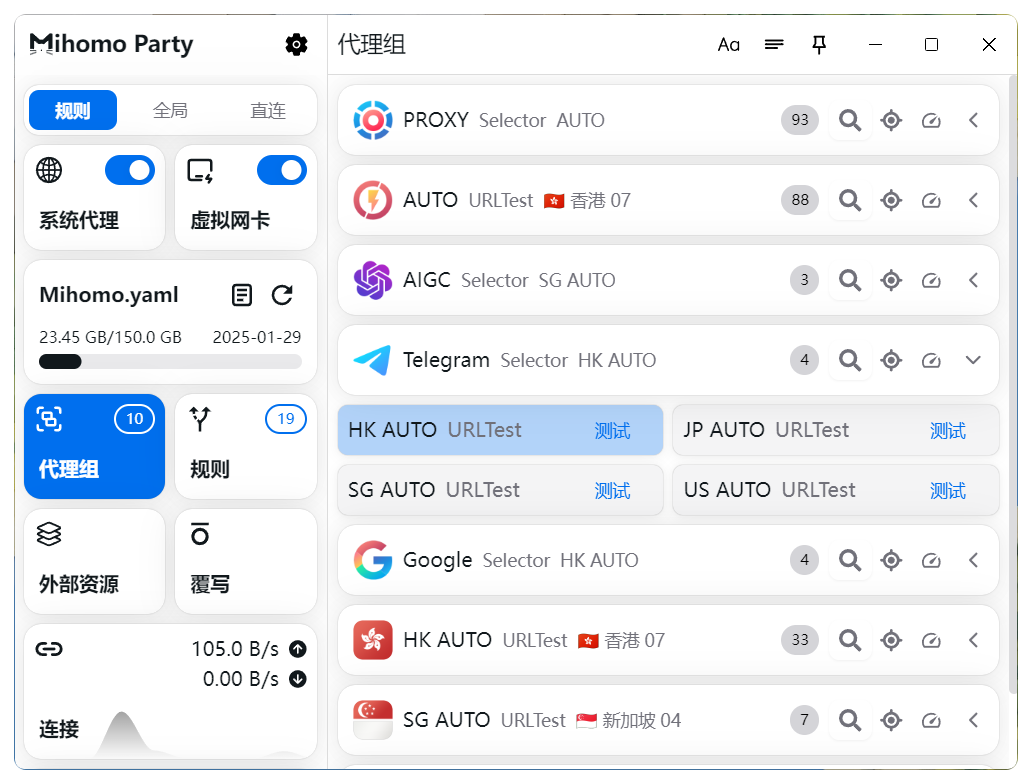Switch to the 直连 direct mode tab
This screenshot has width=1032, height=784.
click(x=268, y=110)
